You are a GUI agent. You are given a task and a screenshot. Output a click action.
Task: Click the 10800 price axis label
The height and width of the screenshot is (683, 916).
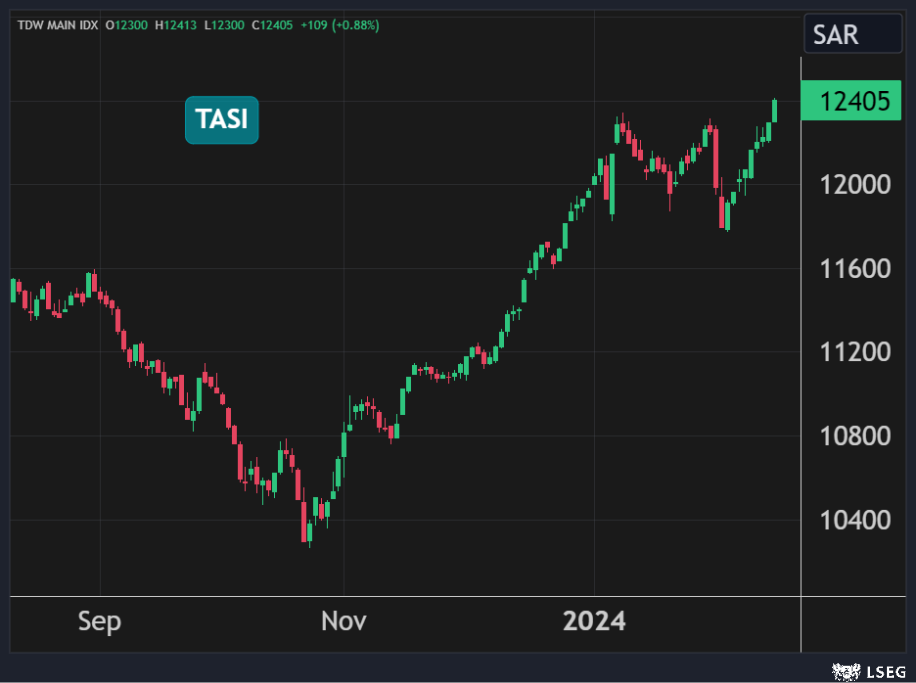[855, 436]
